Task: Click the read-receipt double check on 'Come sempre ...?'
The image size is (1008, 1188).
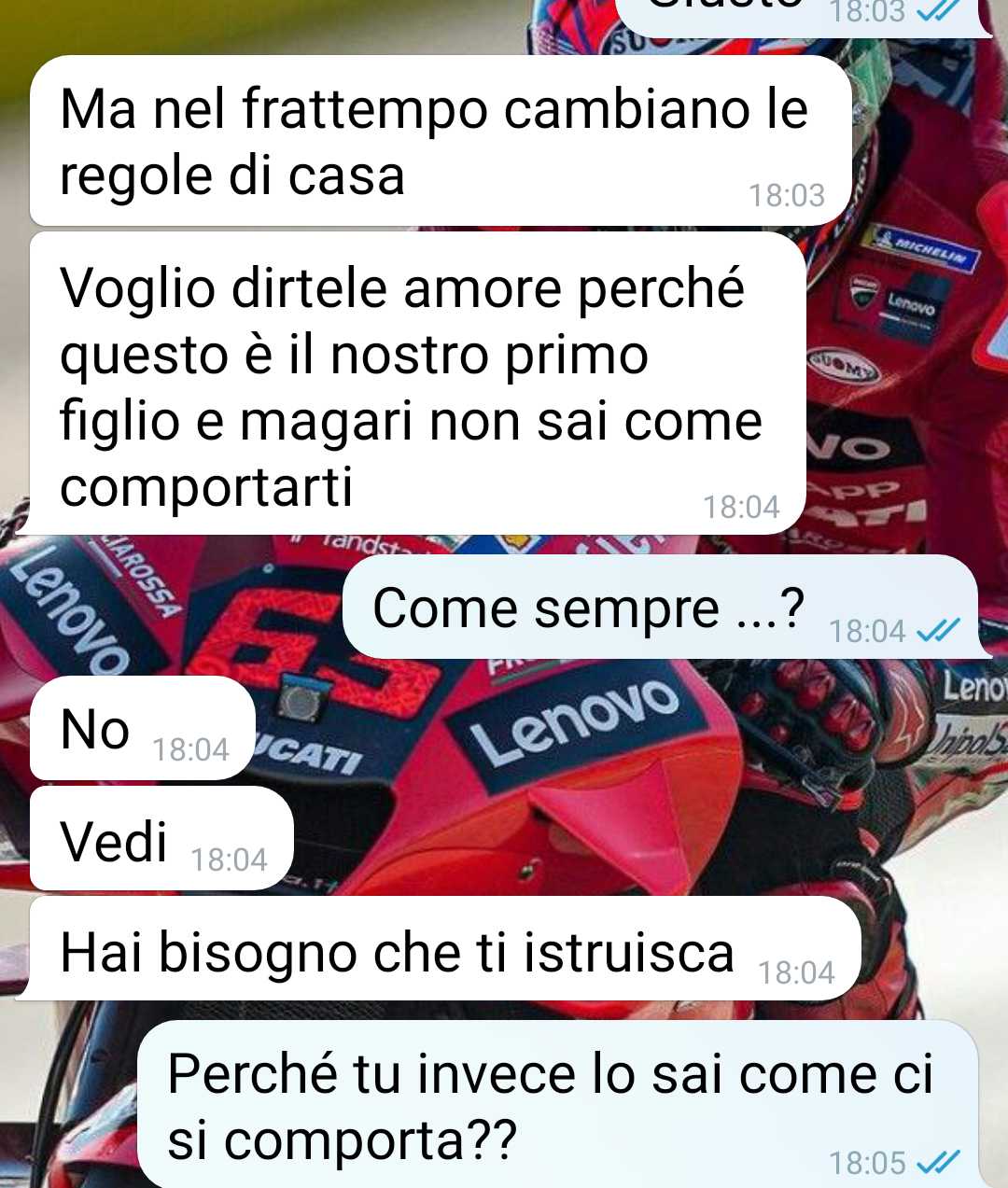Action: tap(938, 632)
